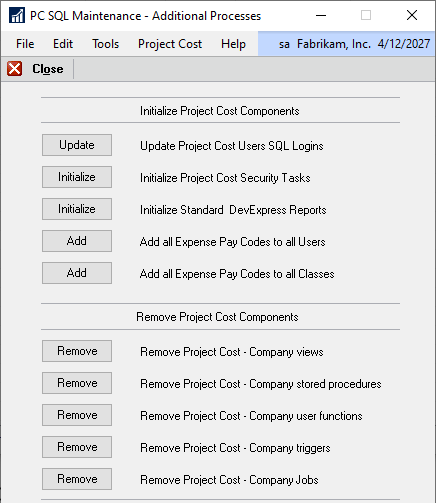436x503 pixels.
Task: Remove Company stored procedures button
Action: point(77,383)
